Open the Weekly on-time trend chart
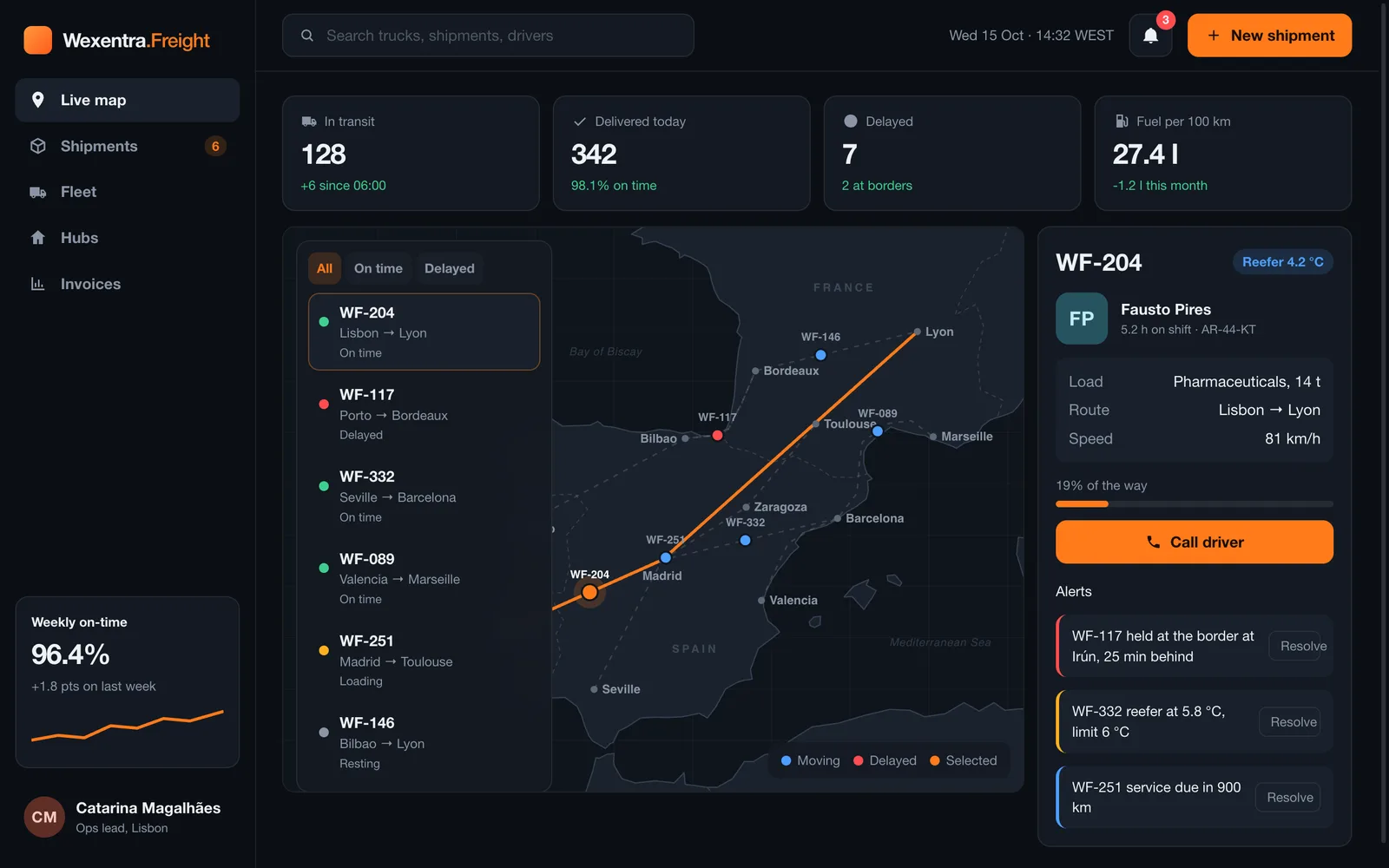This screenshot has width=1389, height=868. pos(128,726)
